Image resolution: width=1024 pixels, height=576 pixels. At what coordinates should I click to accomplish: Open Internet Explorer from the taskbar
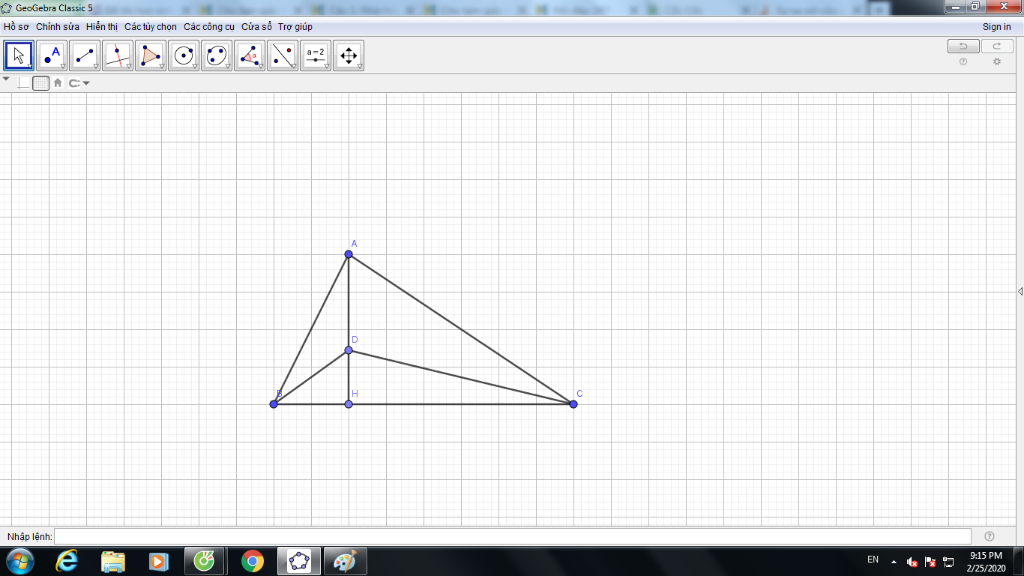tap(67, 561)
